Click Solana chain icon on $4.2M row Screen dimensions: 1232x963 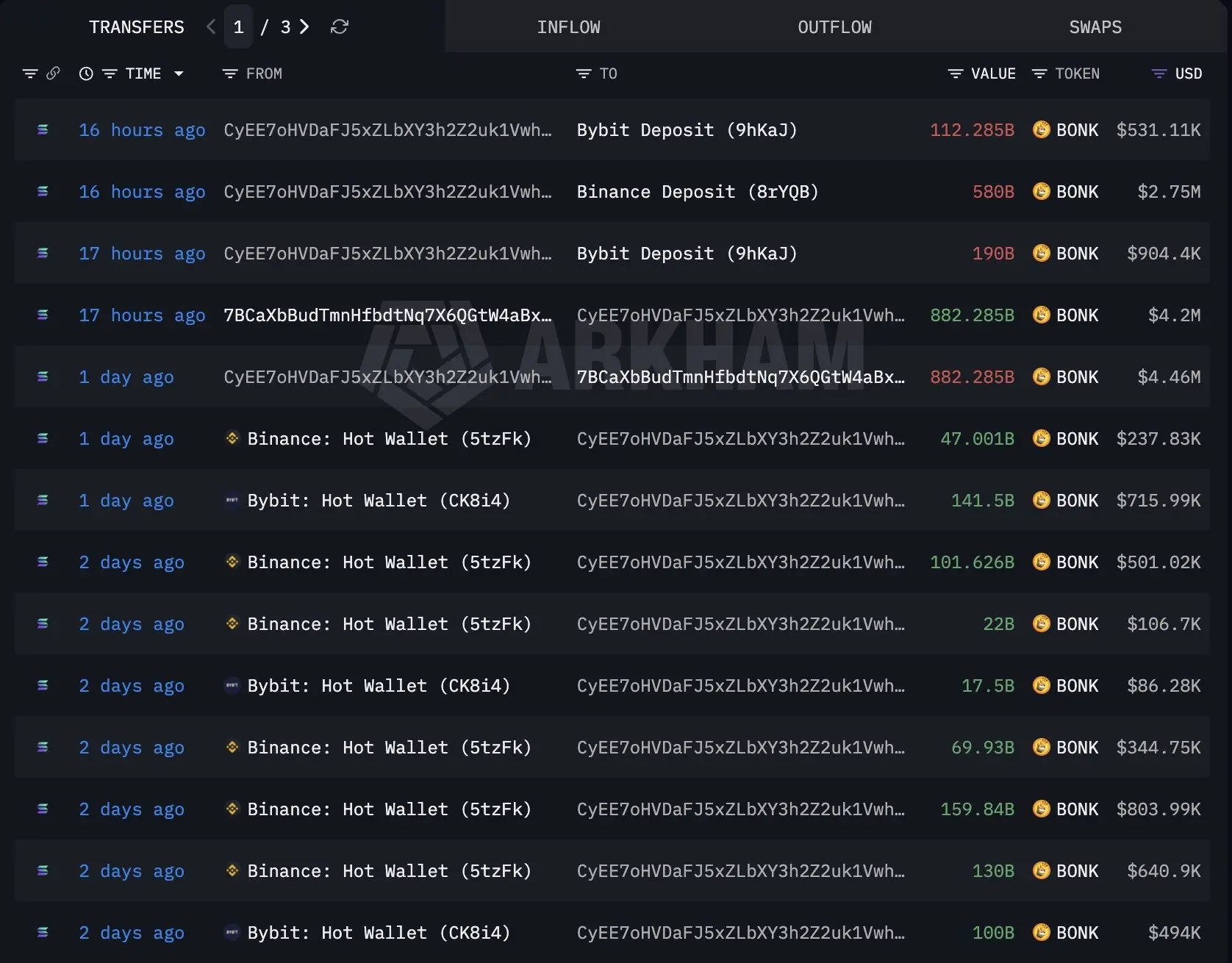[43, 315]
